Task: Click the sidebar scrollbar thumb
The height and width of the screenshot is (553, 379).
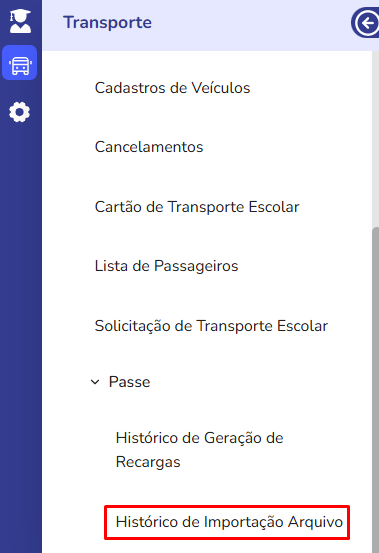Action: (375, 390)
